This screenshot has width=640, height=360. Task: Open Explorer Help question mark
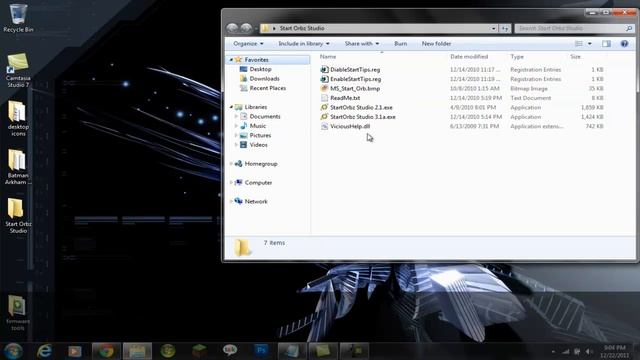[x=624, y=44]
